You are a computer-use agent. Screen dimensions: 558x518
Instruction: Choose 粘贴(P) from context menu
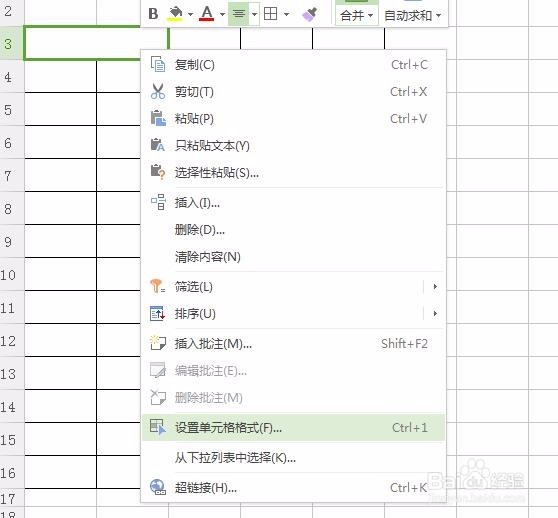pos(293,119)
